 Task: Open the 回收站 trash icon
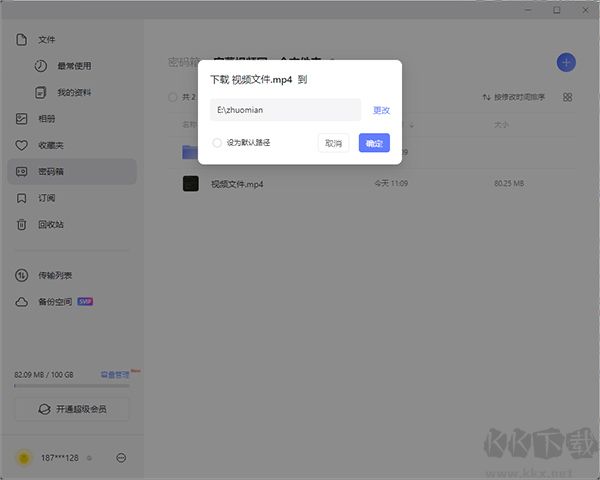[21, 224]
